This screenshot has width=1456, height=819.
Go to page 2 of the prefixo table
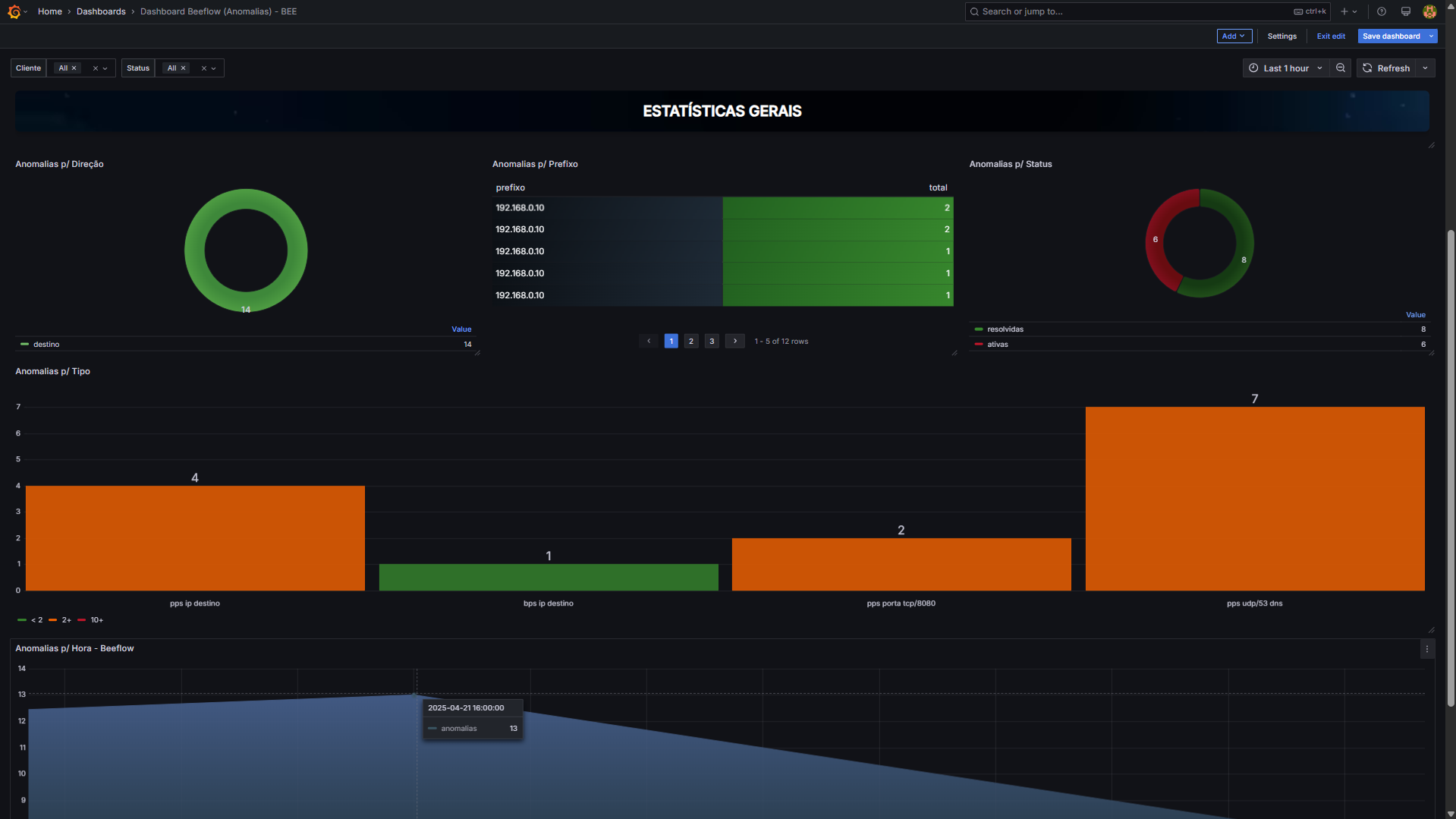(690, 341)
